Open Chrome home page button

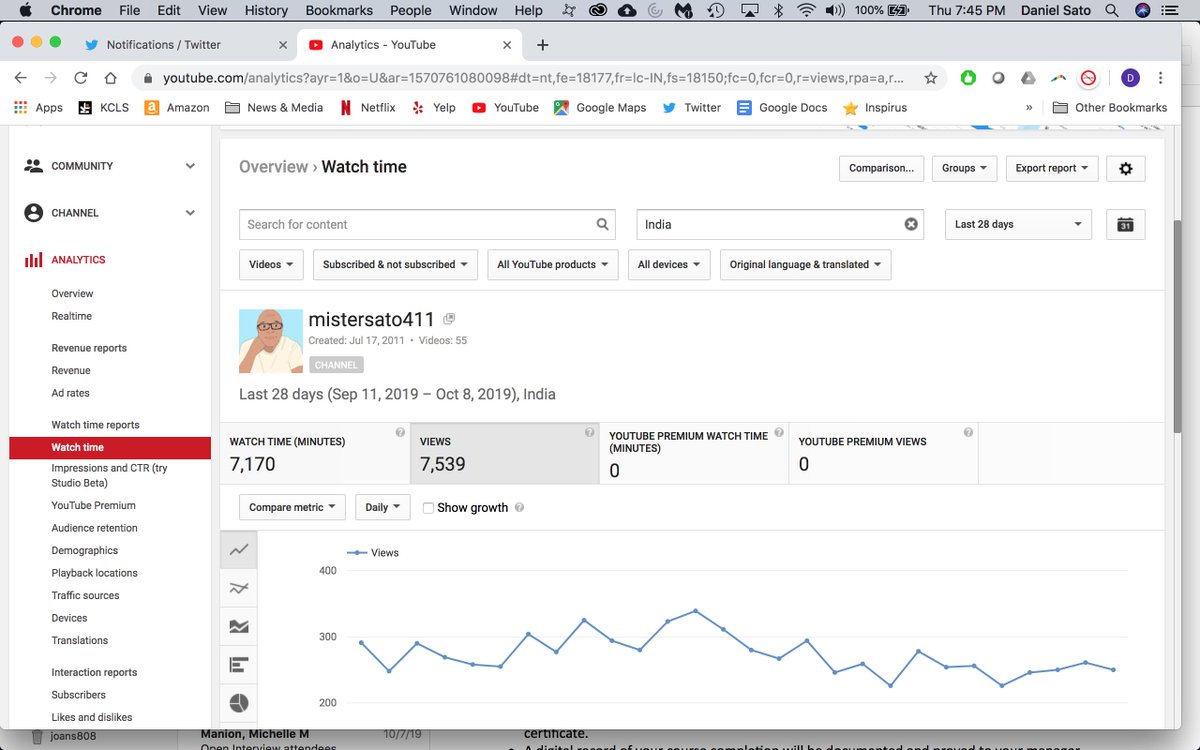tap(111, 78)
